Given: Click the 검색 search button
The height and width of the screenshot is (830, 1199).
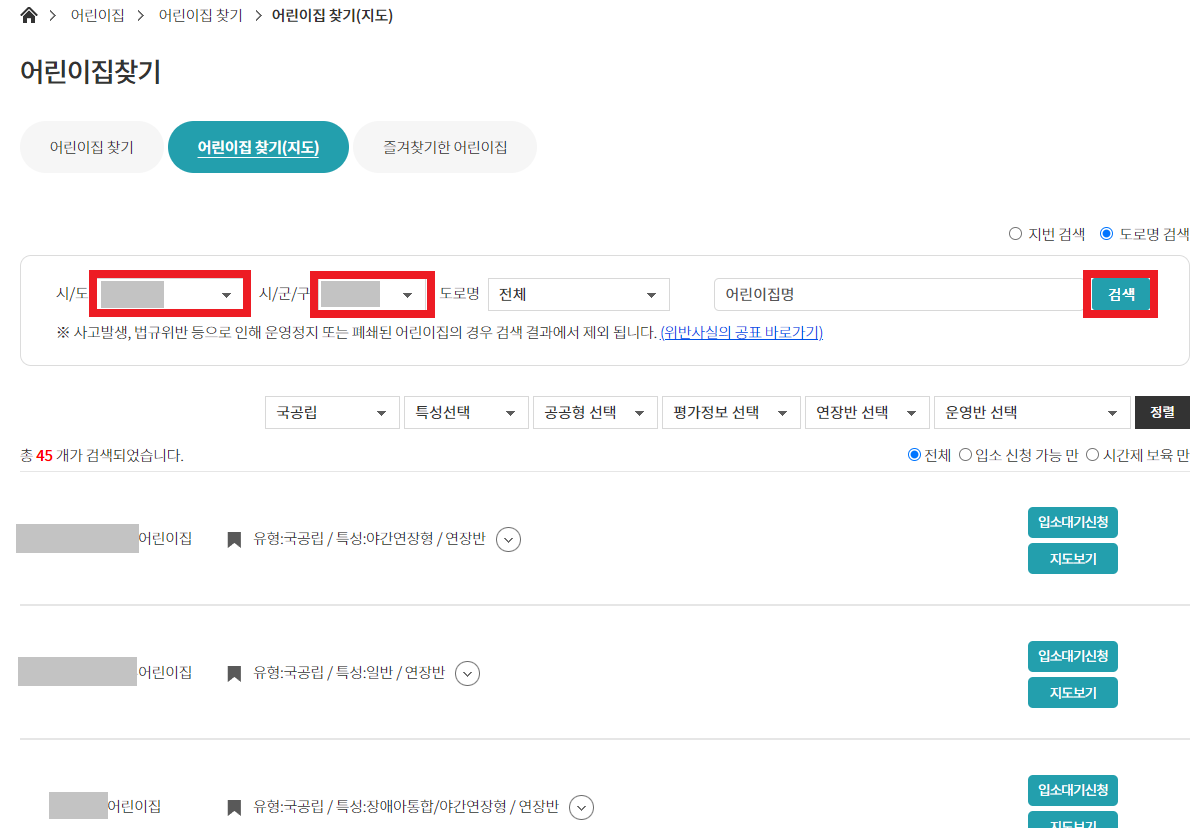Looking at the screenshot, I should 1120,293.
